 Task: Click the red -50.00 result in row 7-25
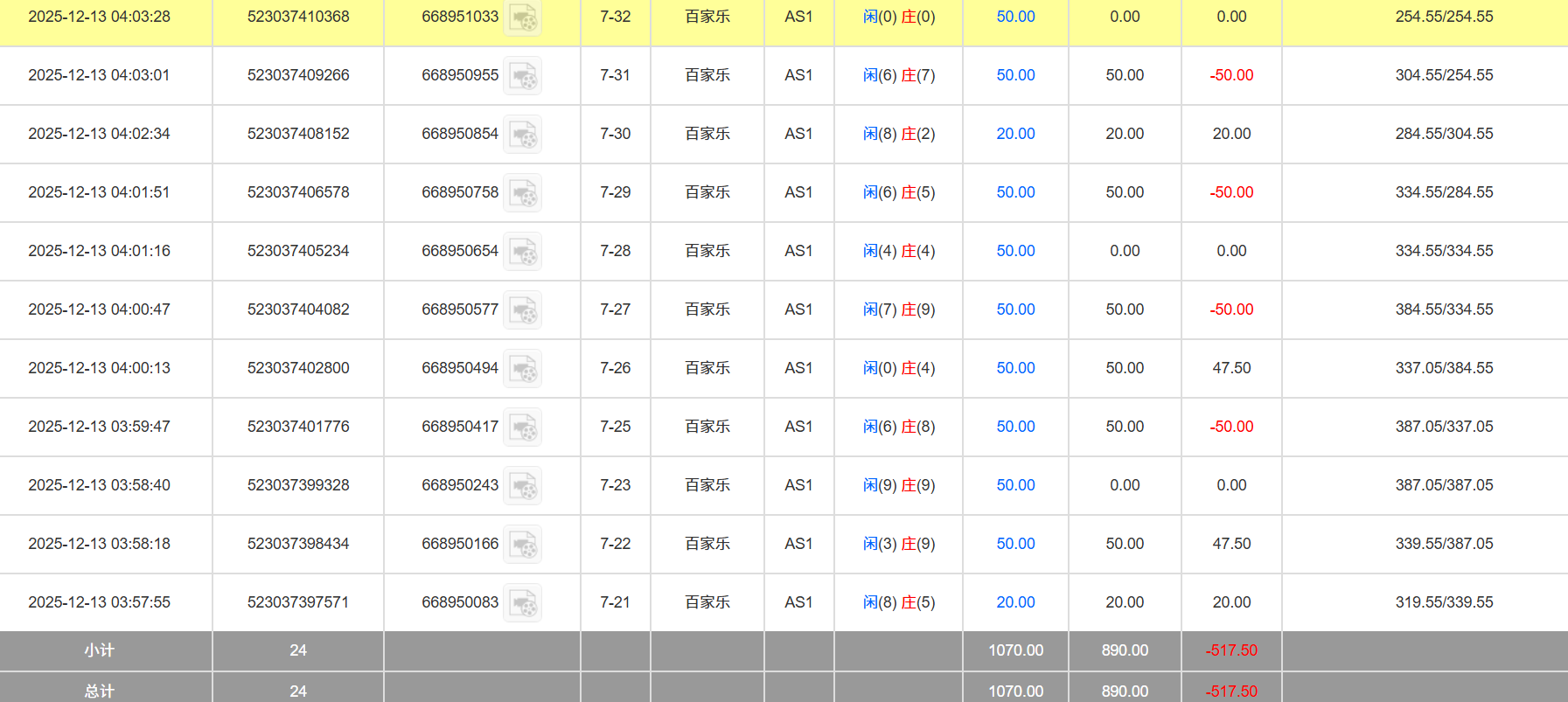1231,427
